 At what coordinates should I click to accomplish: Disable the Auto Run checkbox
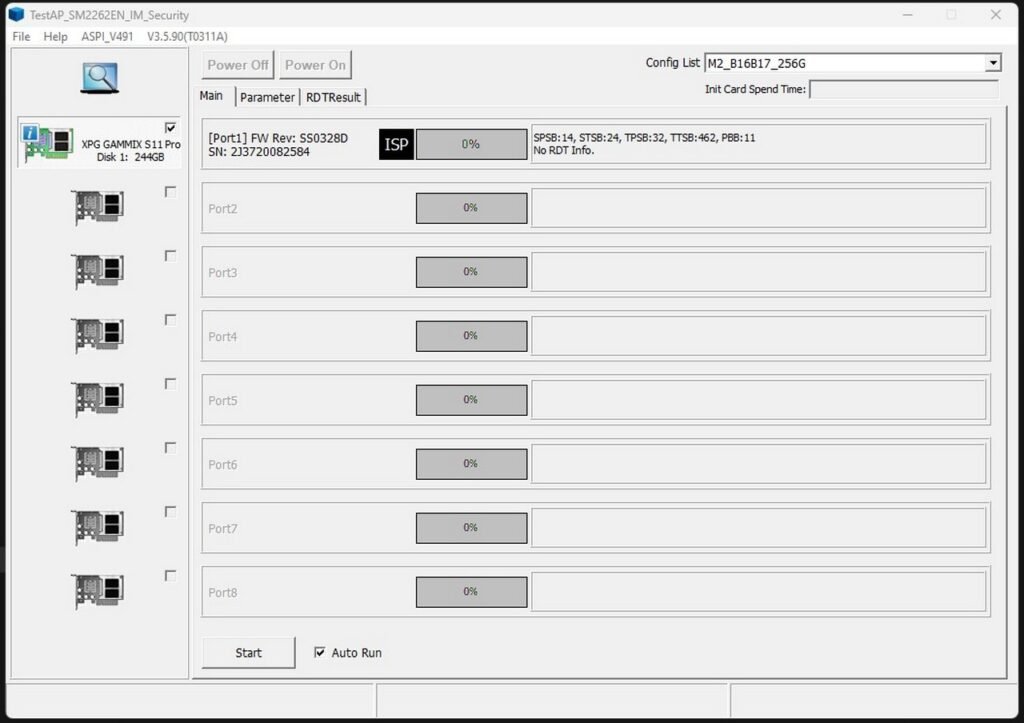click(320, 652)
